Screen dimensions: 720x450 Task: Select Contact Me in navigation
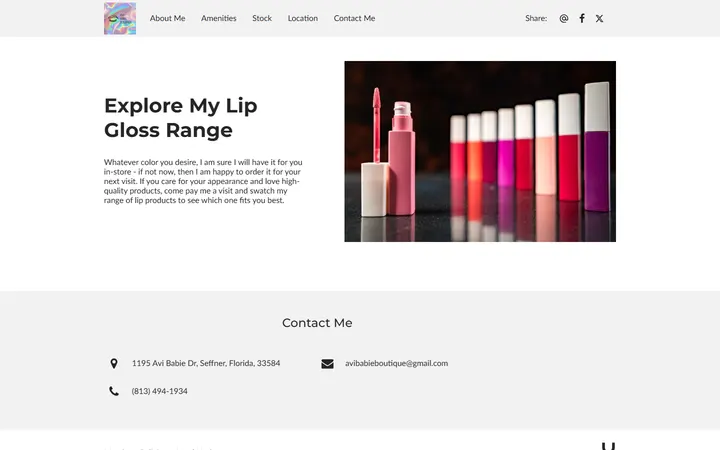click(354, 18)
